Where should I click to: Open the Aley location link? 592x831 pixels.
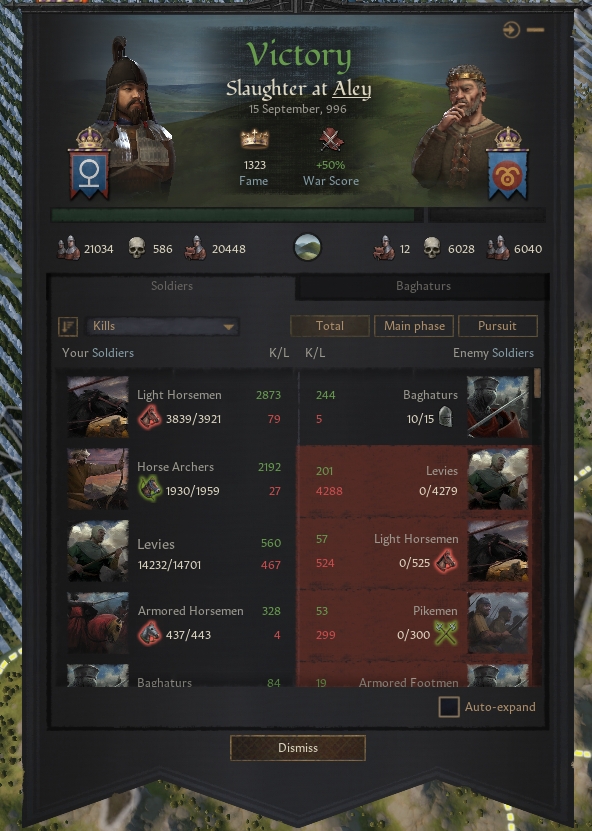pyautogui.click(x=351, y=89)
